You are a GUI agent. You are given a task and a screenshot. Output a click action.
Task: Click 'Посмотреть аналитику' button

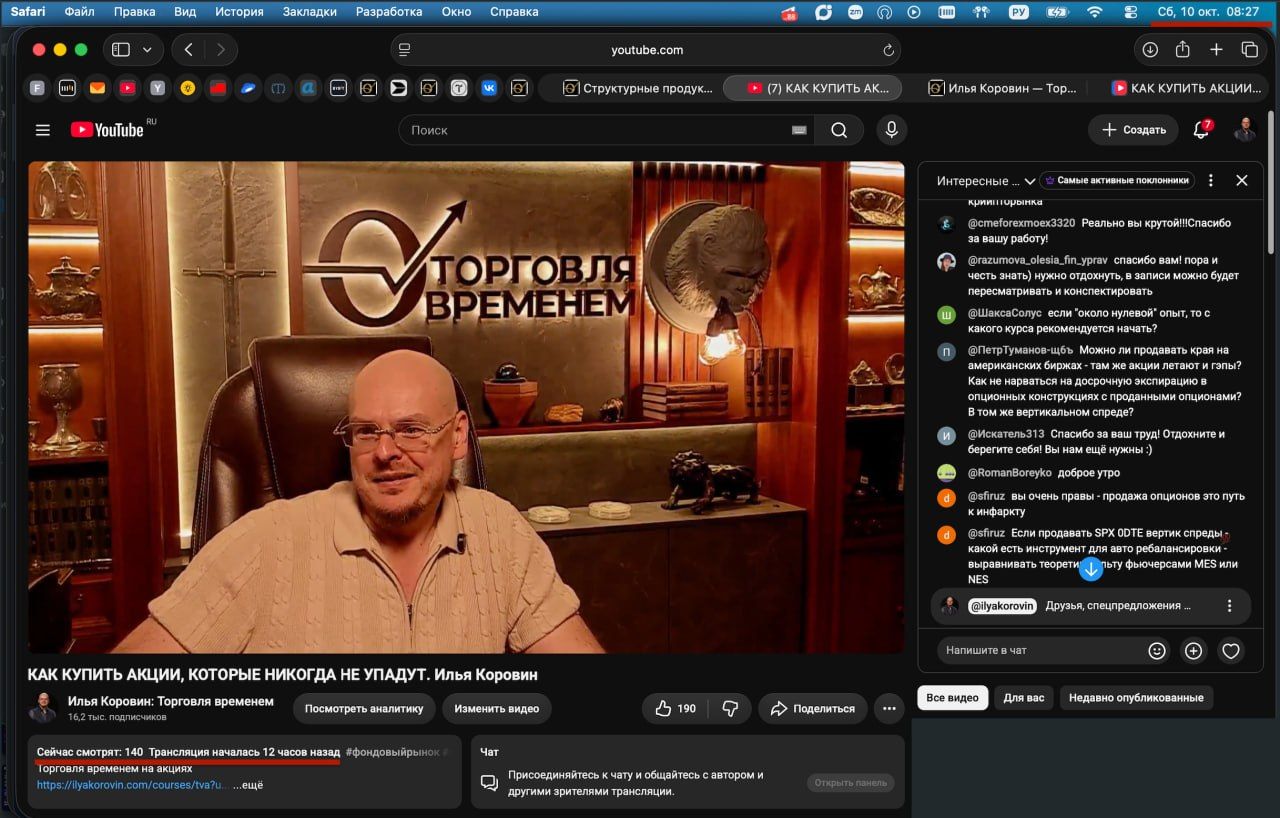click(x=364, y=709)
